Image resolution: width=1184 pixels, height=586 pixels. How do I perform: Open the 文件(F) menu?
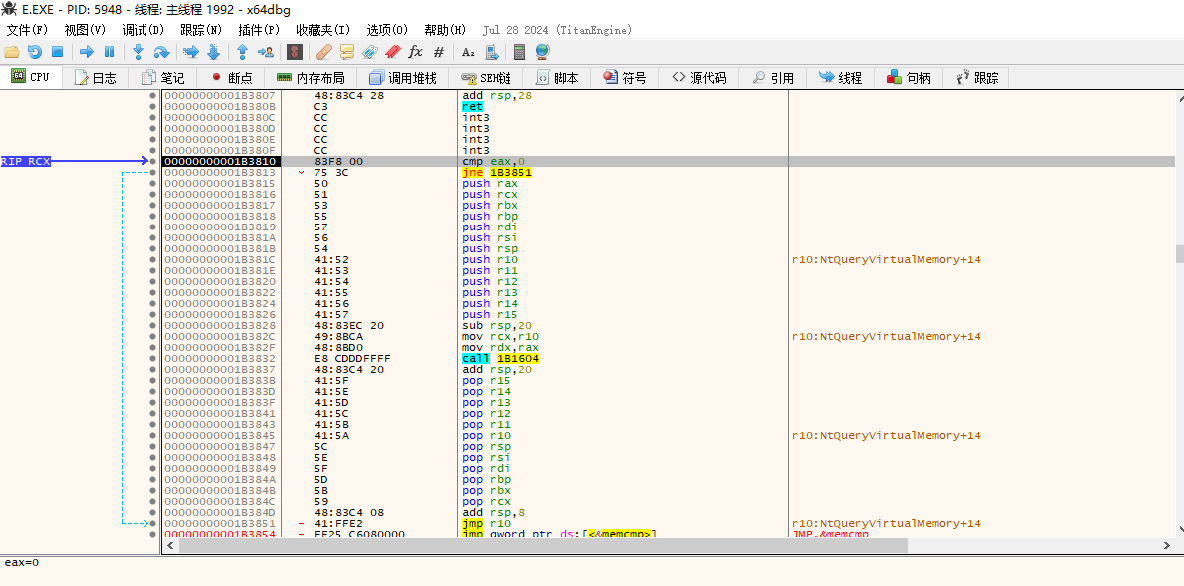27,30
